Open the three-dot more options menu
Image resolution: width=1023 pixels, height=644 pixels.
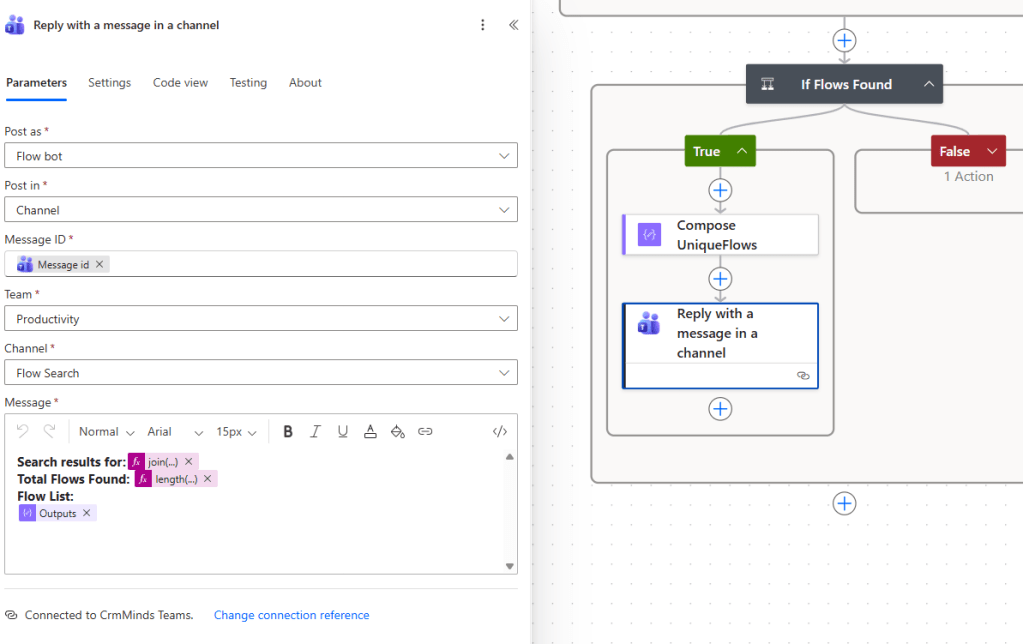(x=483, y=25)
